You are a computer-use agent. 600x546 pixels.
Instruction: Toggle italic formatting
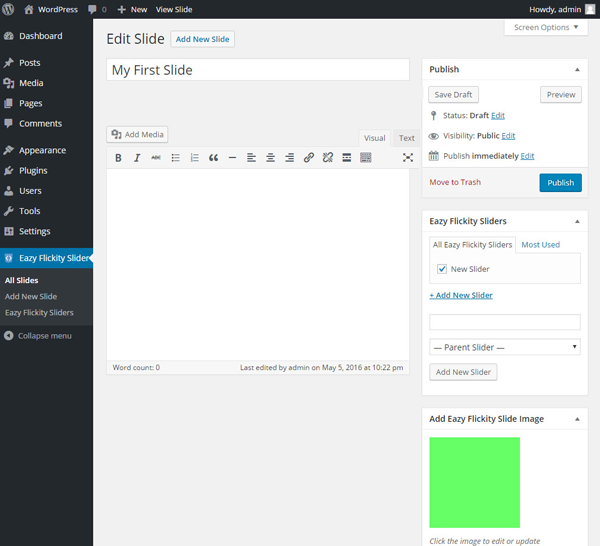point(137,158)
